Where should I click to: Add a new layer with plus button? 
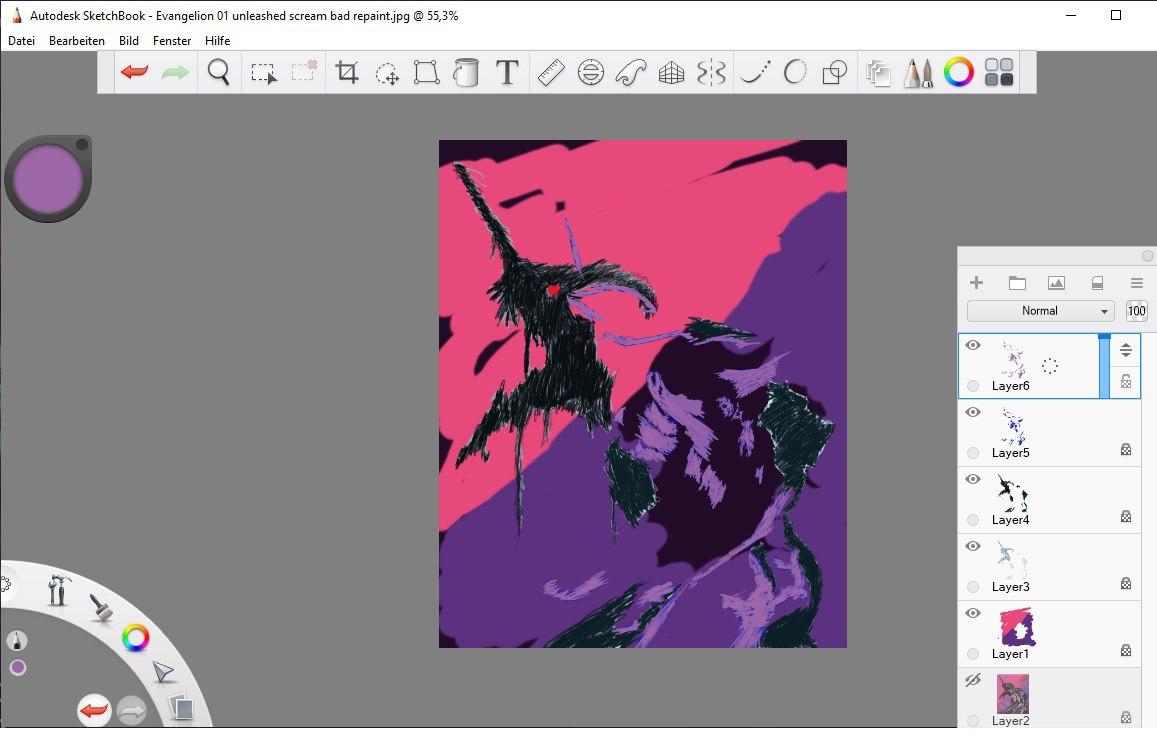point(977,283)
